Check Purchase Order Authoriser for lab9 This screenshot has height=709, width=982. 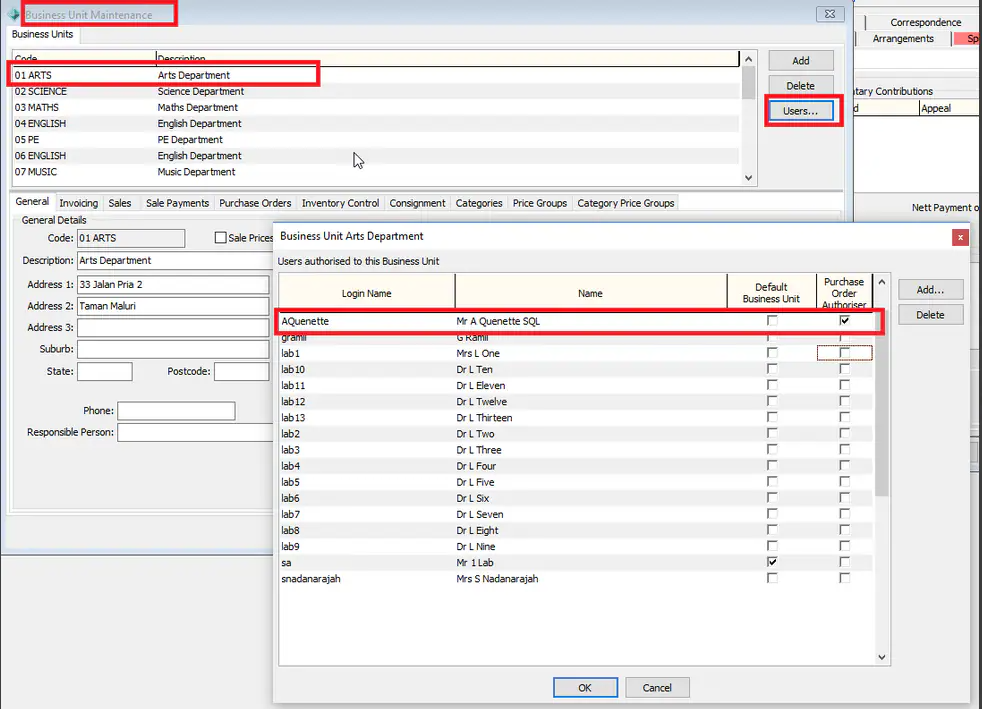pos(844,546)
